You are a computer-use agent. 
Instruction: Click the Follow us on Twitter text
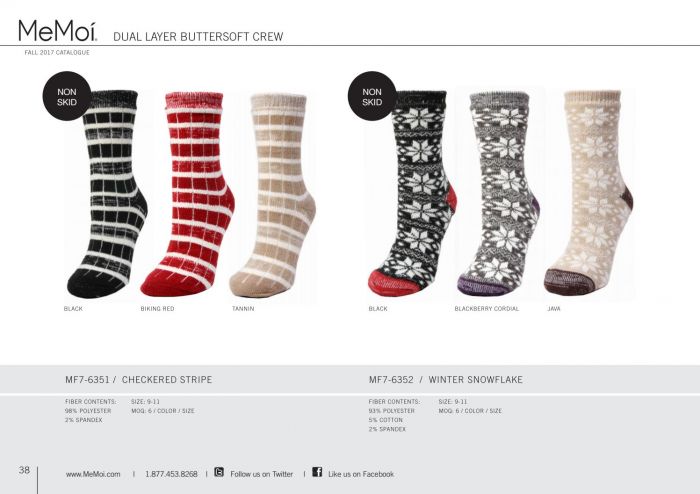click(262, 474)
